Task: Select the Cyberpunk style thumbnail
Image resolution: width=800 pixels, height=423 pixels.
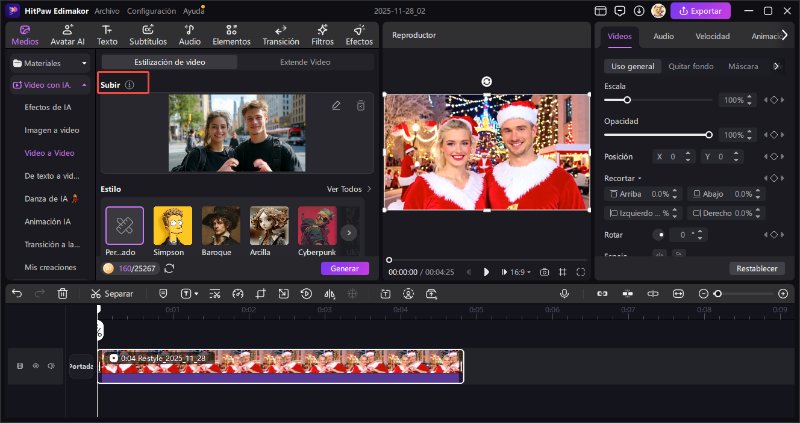Action: (317, 226)
